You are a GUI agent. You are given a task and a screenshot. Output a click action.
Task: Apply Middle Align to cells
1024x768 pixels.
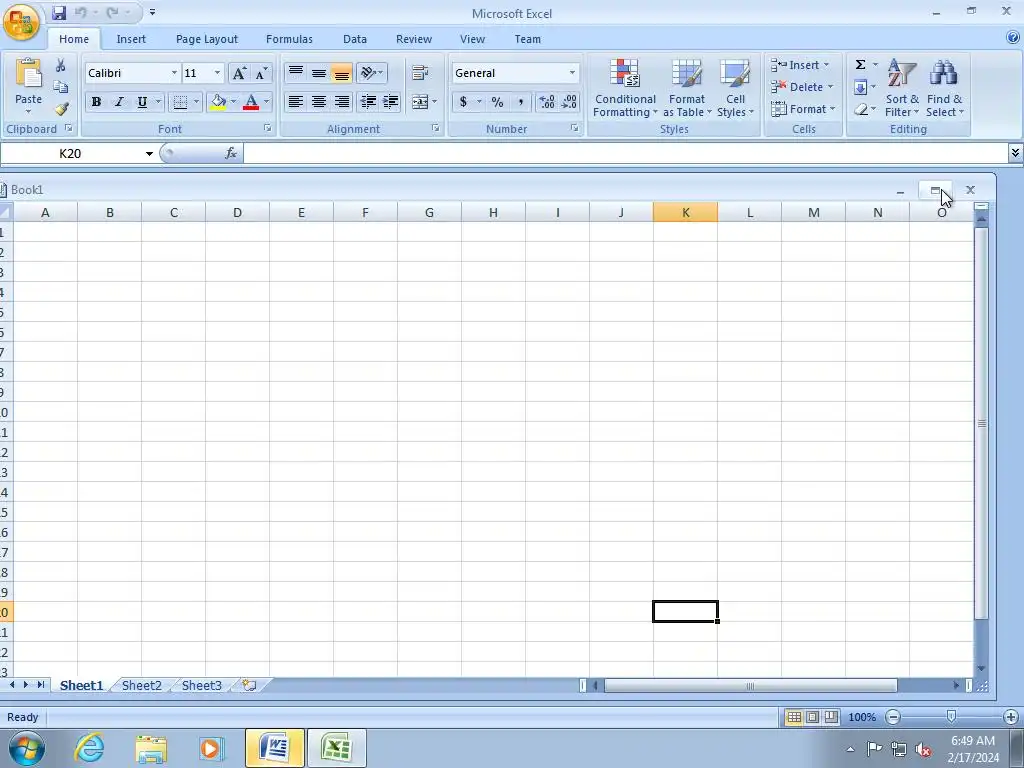click(319, 72)
